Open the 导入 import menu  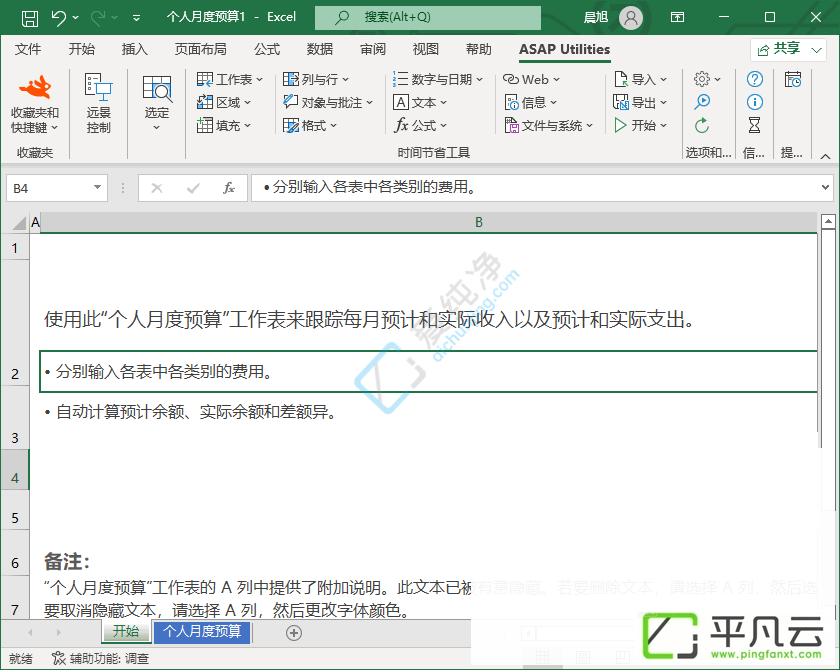click(x=640, y=79)
